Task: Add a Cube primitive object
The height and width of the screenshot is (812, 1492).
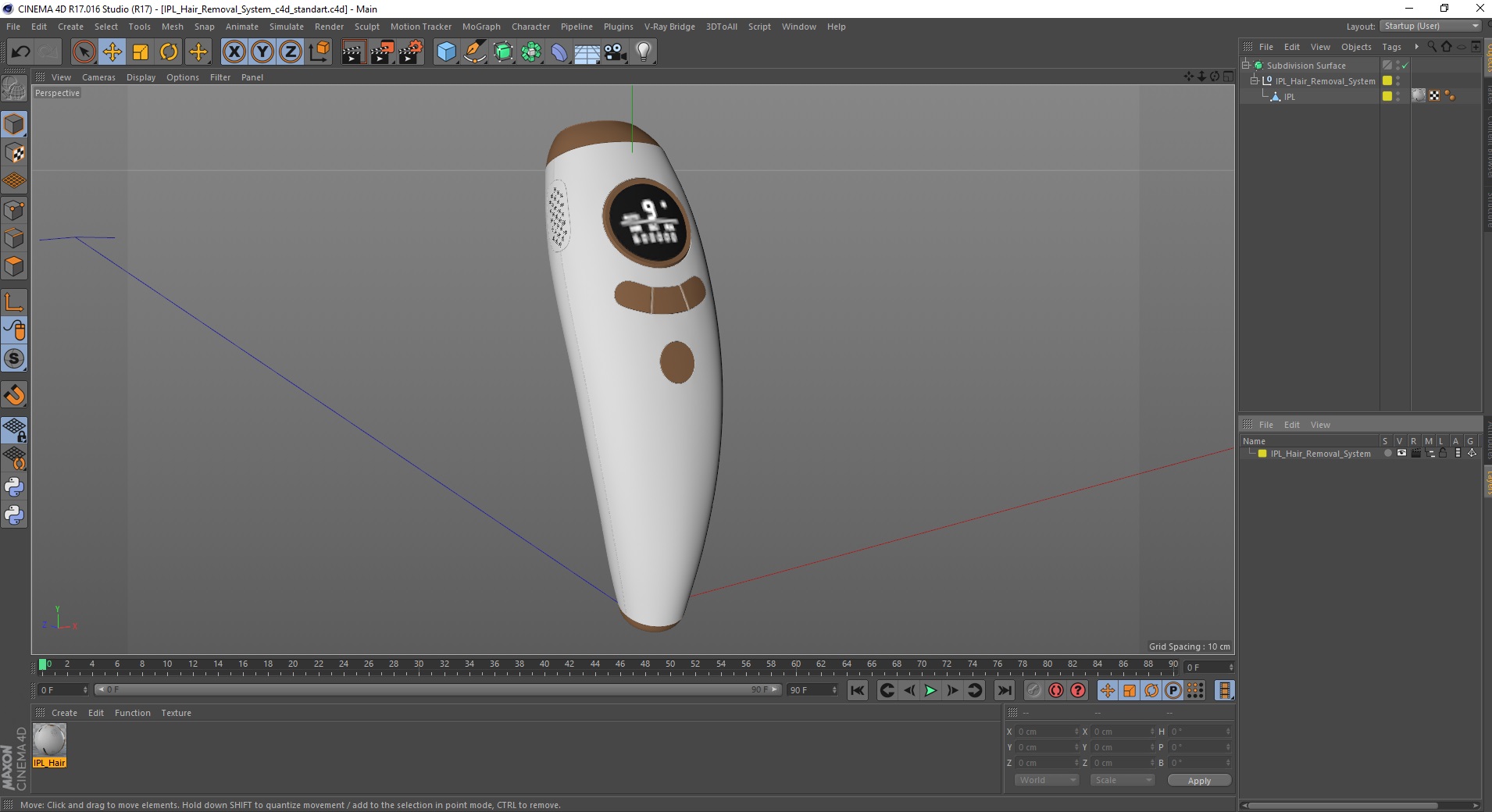Action: pos(446,52)
